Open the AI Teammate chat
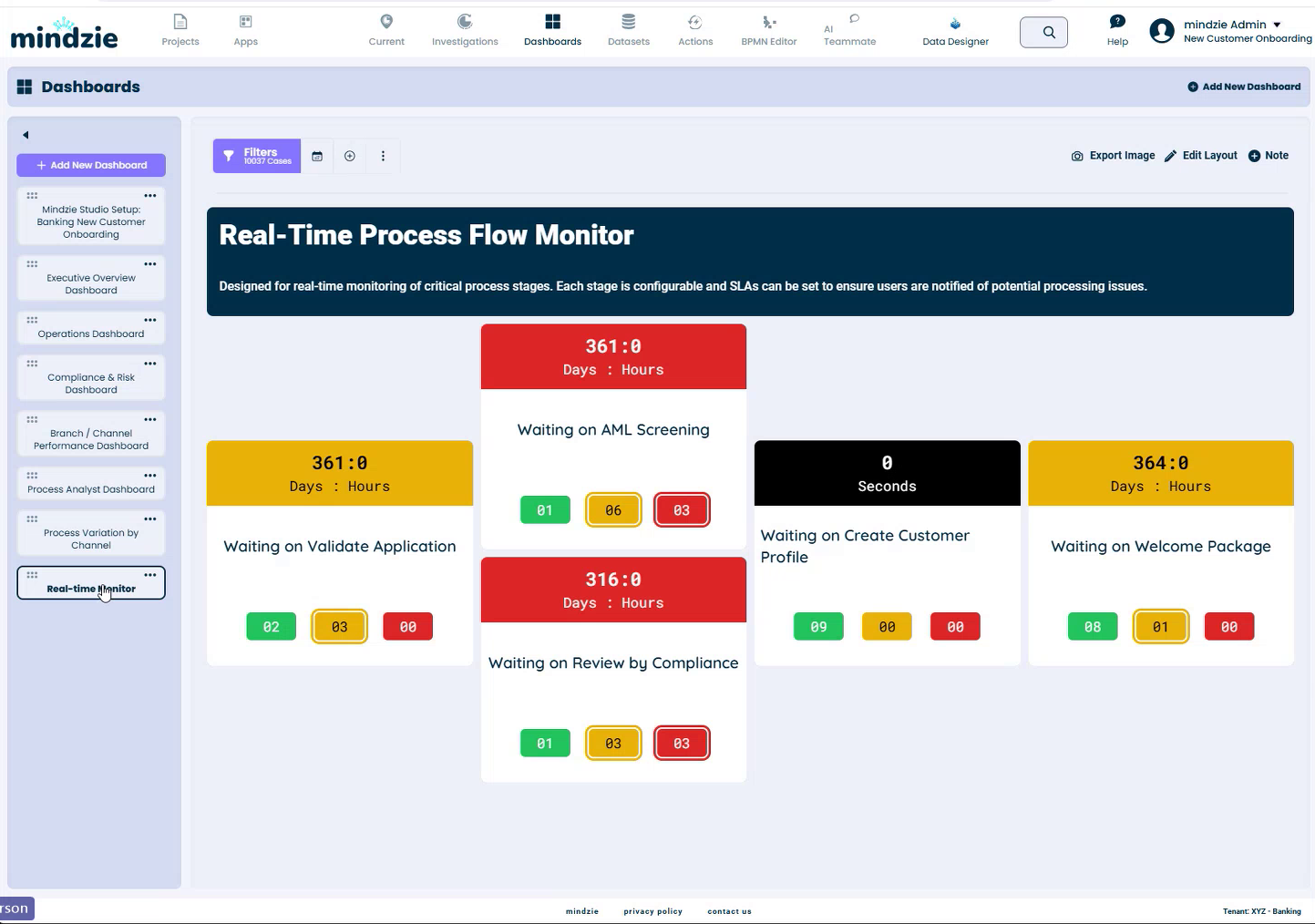The height and width of the screenshot is (924, 1315). pyautogui.click(x=849, y=30)
